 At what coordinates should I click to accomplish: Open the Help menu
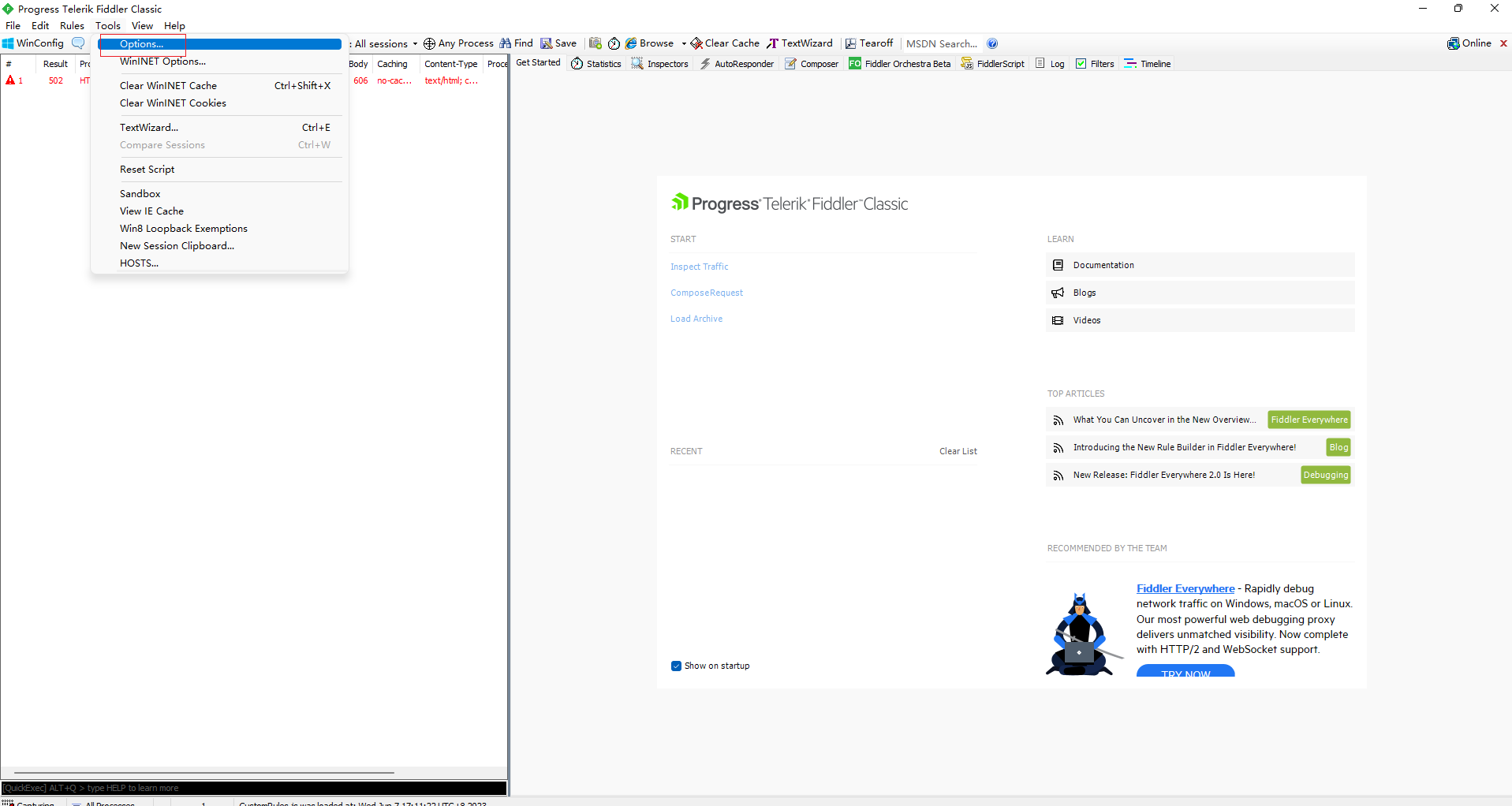point(174,25)
